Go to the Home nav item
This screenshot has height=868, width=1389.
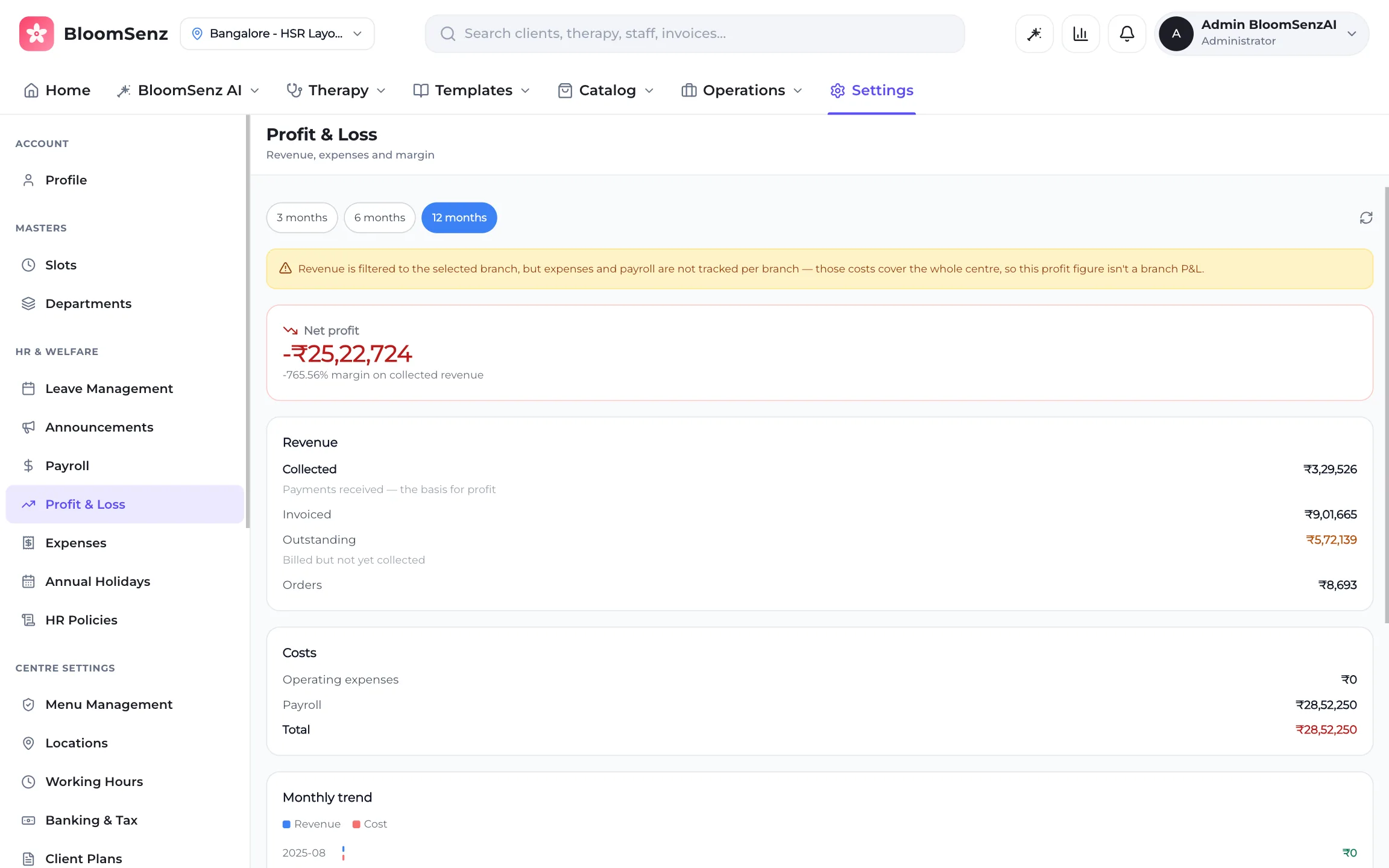[57, 90]
